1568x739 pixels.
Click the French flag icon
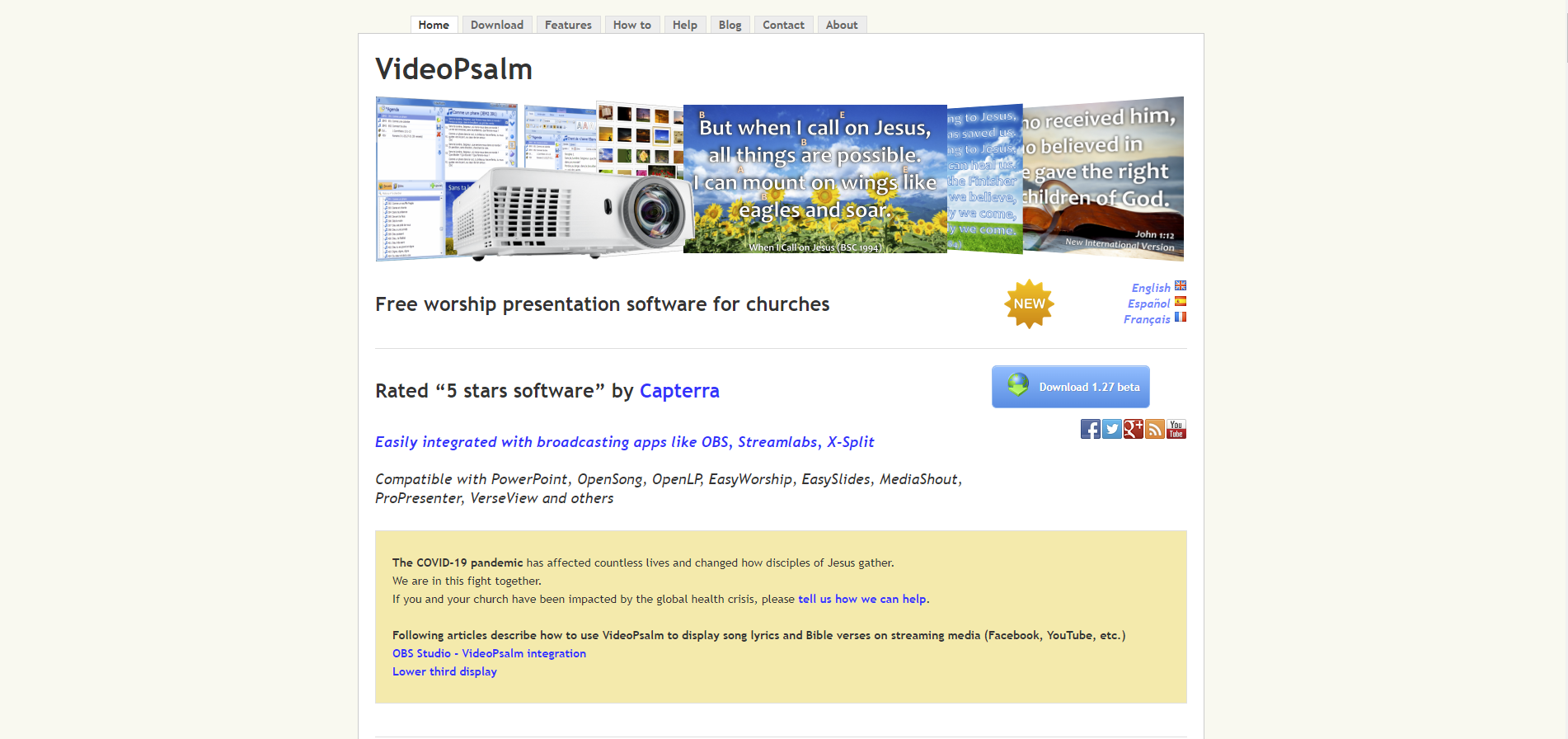(x=1181, y=317)
